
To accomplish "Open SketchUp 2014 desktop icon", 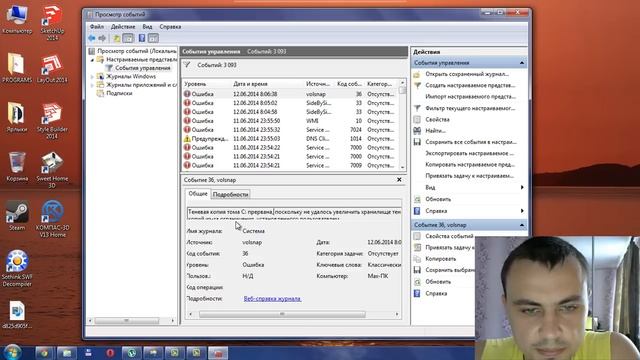I will (52, 22).
